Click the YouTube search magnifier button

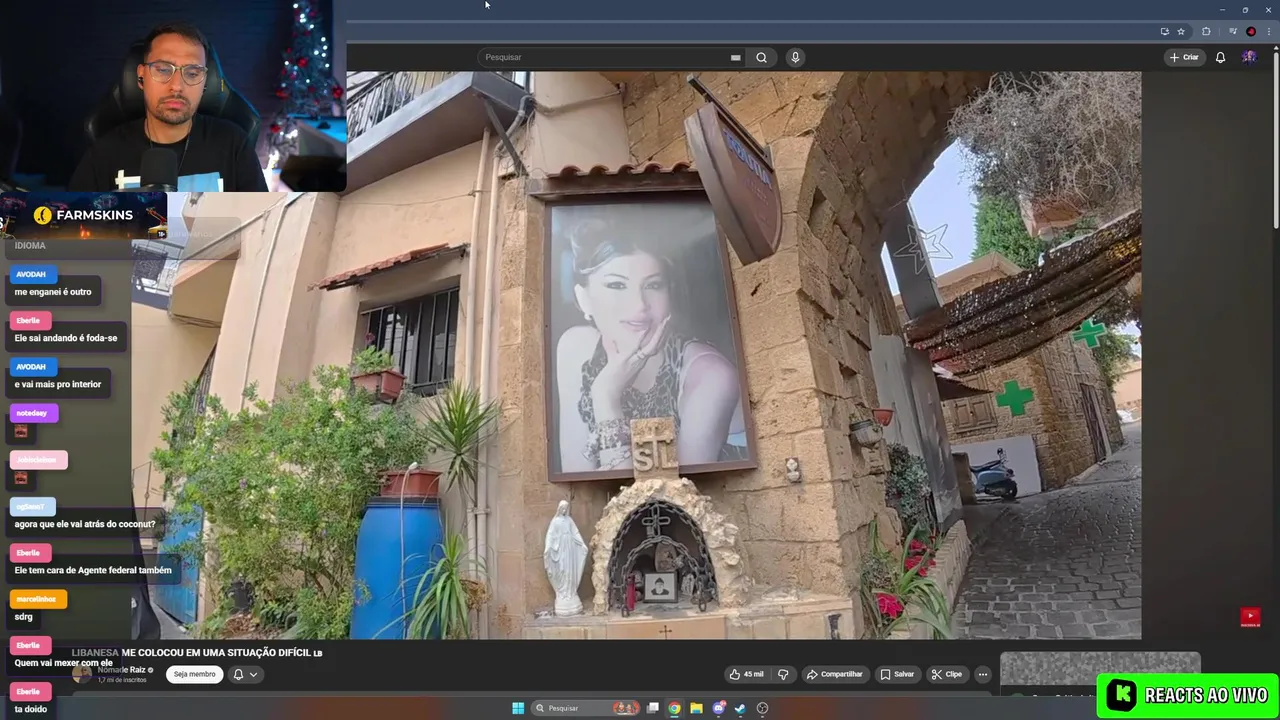point(761,57)
